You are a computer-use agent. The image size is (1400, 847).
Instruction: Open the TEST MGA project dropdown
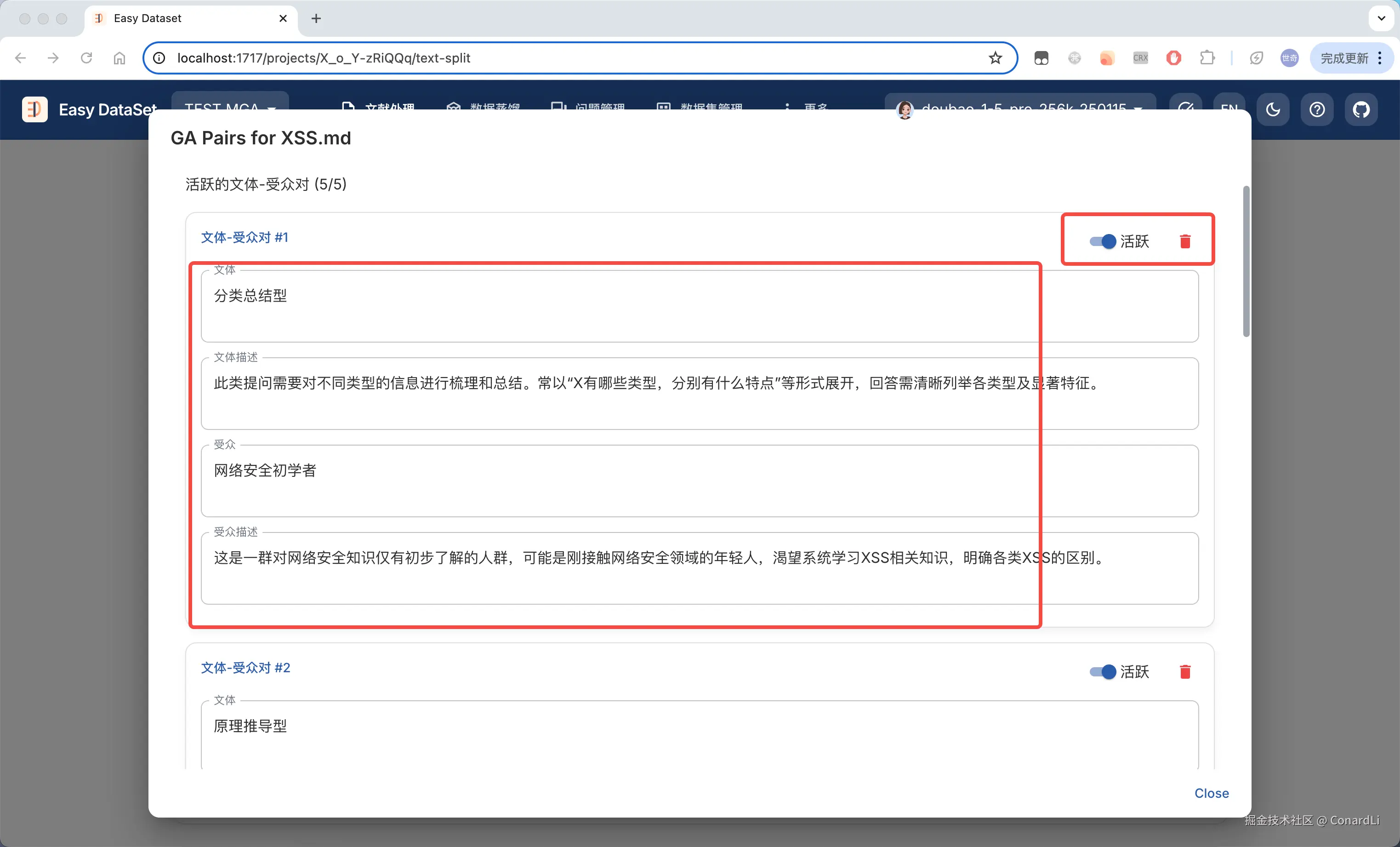pyautogui.click(x=230, y=101)
